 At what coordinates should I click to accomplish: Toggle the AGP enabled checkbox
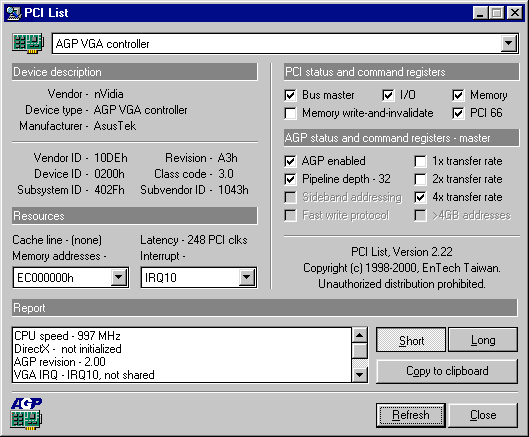[290, 161]
